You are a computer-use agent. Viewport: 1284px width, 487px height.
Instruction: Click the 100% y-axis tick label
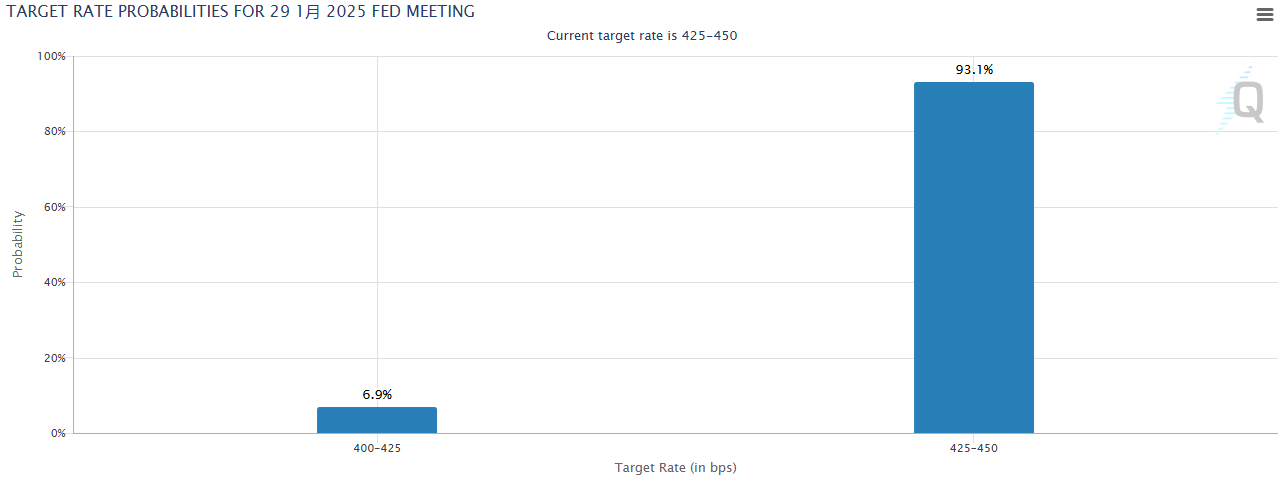point(50,57)
